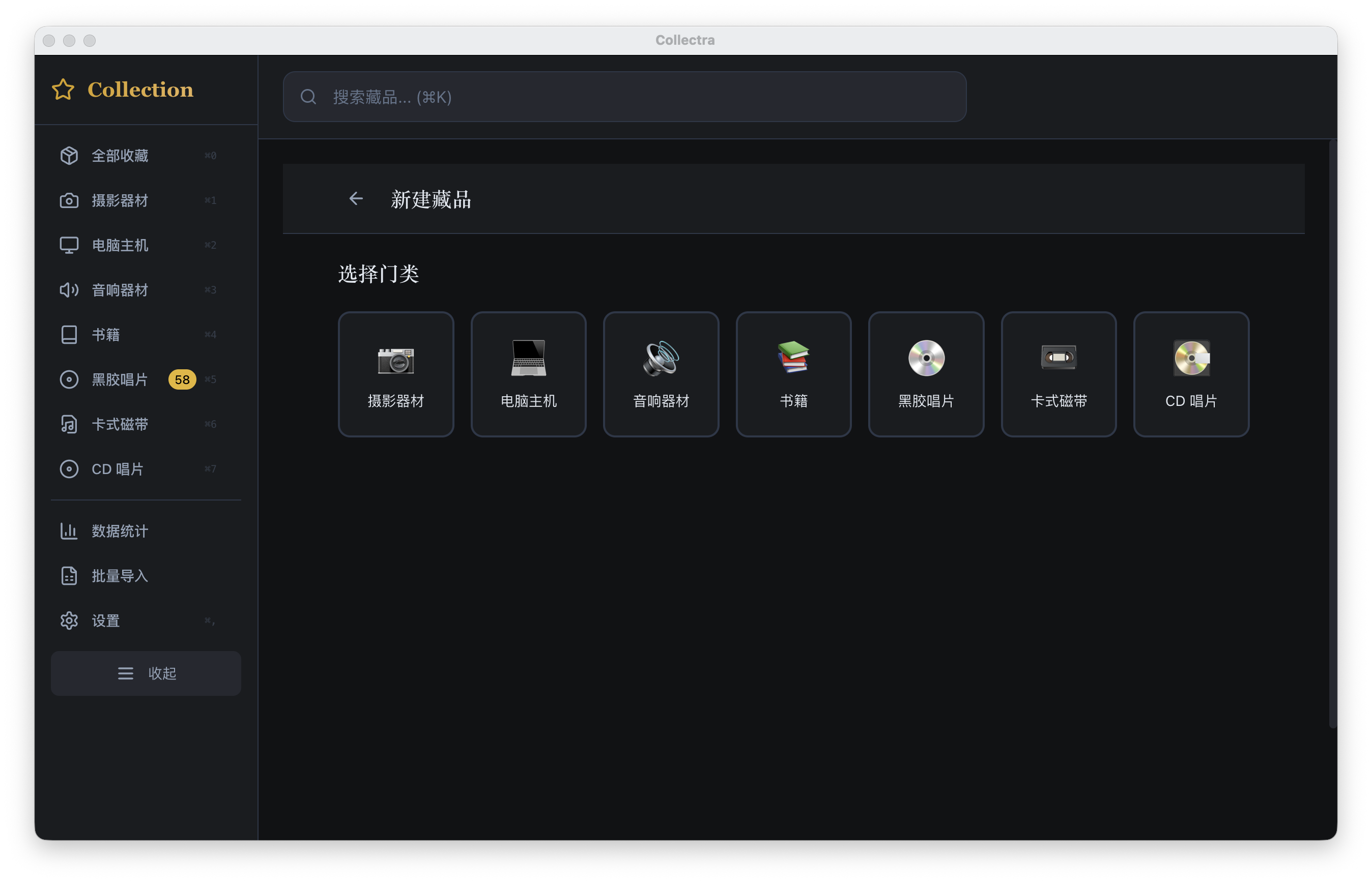Choose the 电脑主机 laptop category card
The height and width of the screenshot is (883, 1372).
coord(528,374)
